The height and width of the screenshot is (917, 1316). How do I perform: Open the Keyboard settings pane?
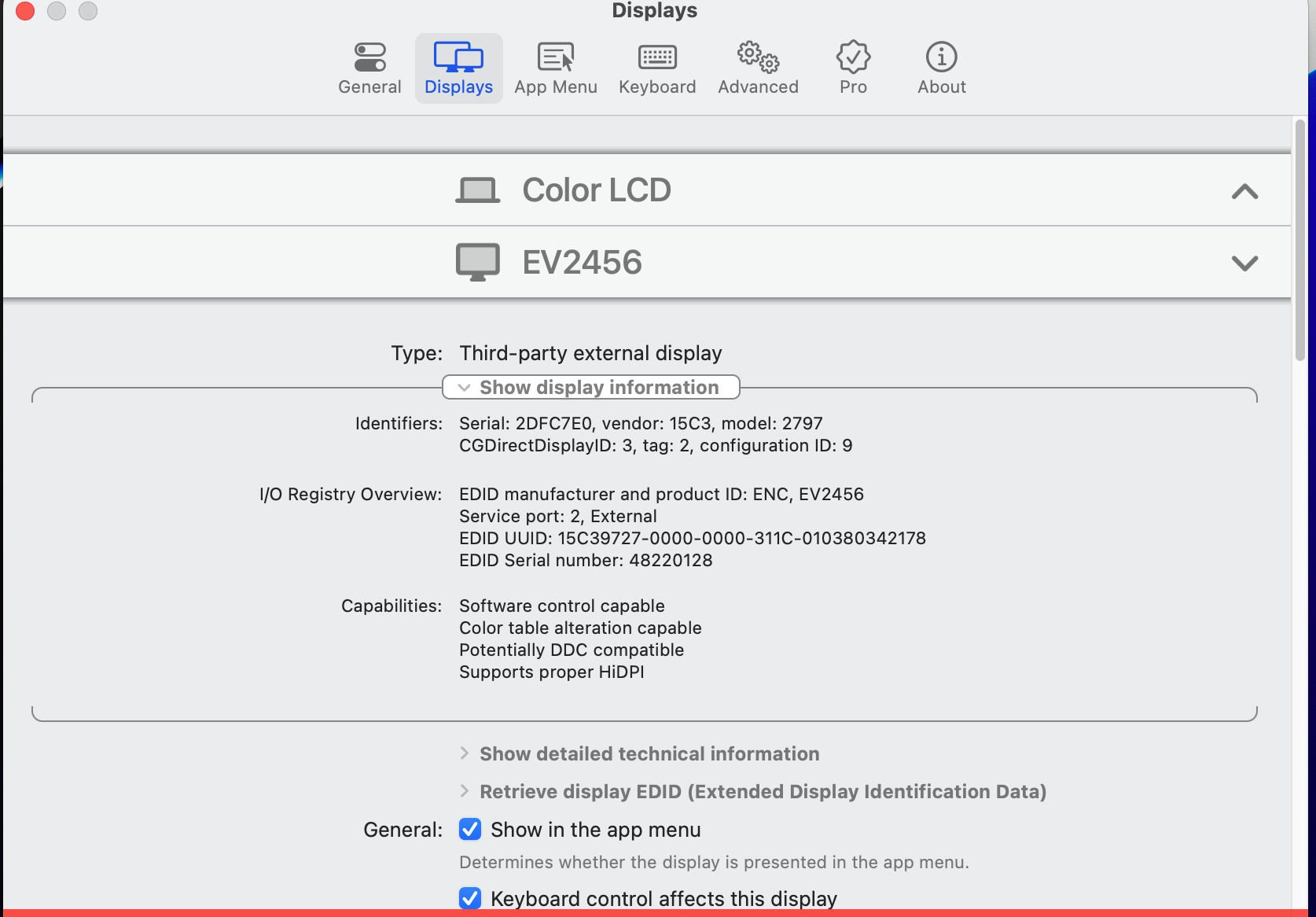(x=657, y=67)
